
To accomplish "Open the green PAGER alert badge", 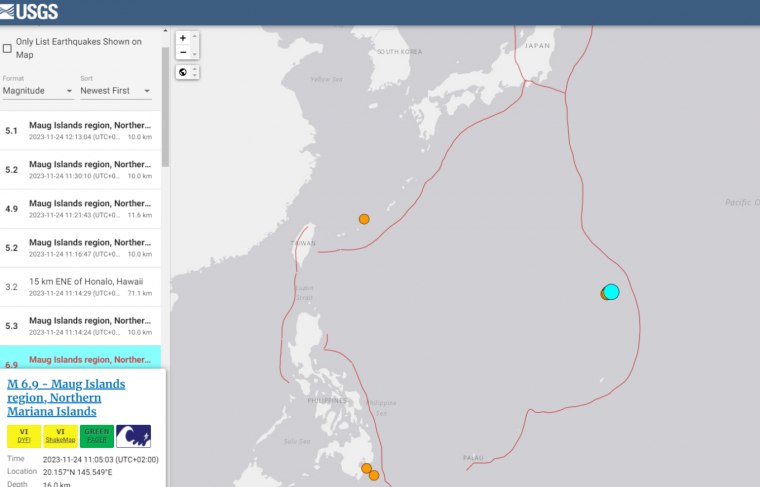I will tap(96, 435).
